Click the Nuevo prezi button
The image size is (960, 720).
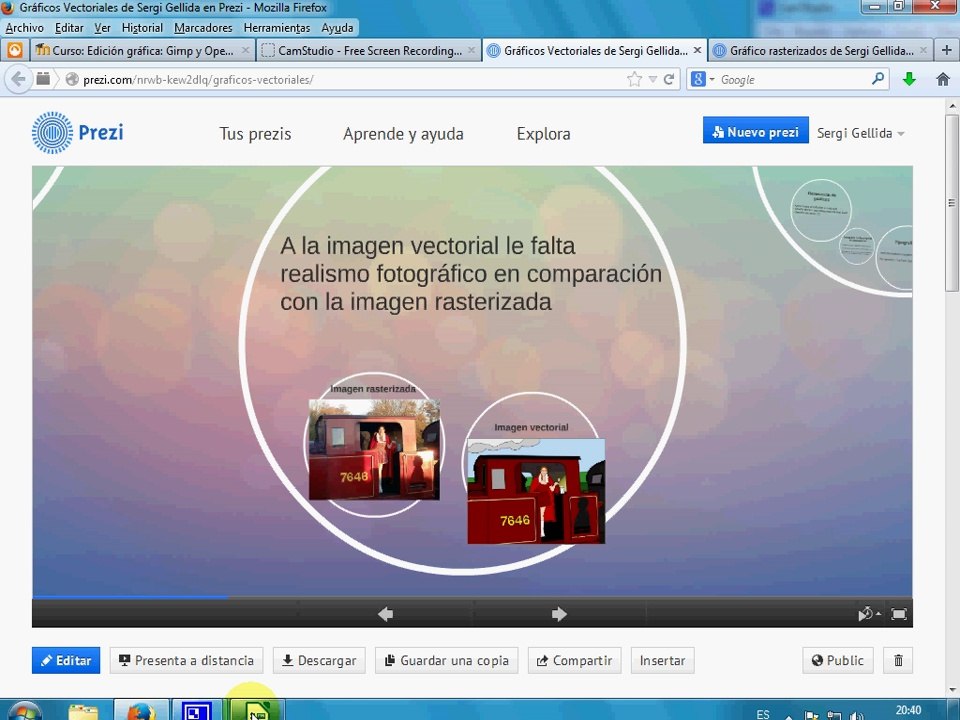click(x=756, y=132)
